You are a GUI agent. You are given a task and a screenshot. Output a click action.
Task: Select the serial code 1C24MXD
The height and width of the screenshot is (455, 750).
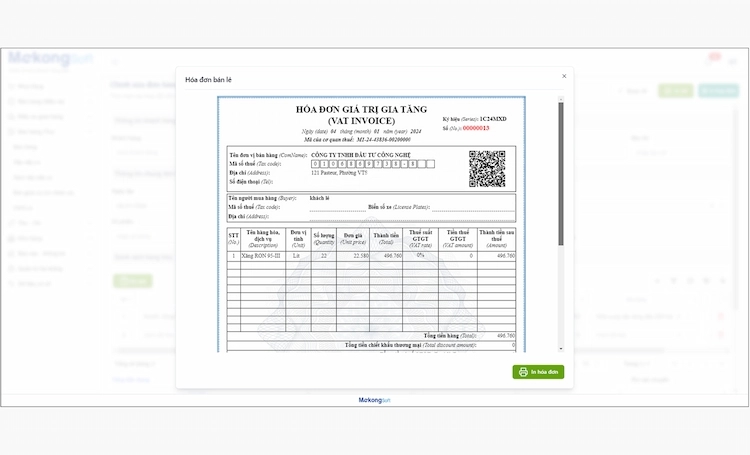492,119
